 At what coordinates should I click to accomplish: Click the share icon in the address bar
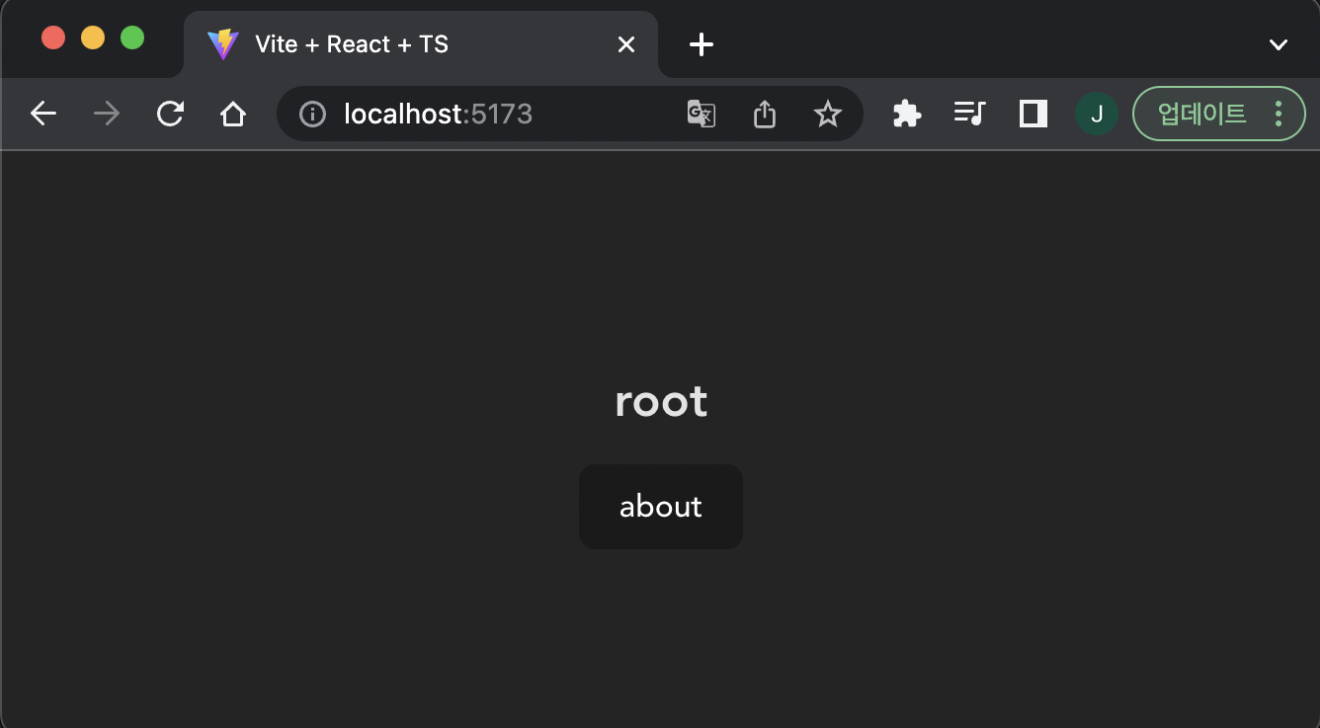click(764, 114)
